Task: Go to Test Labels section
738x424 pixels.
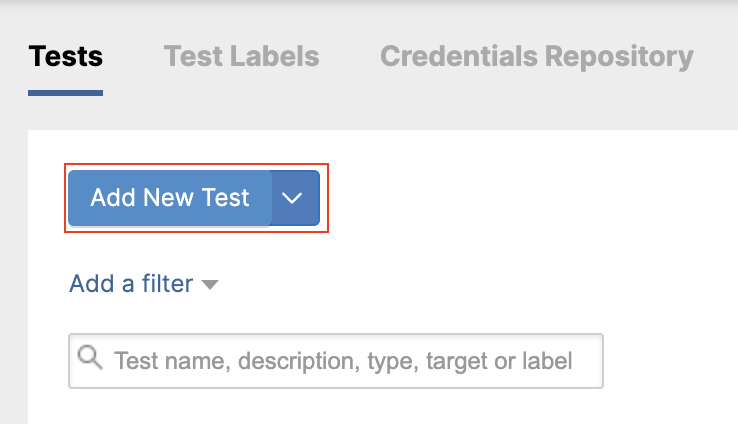Action: tap(241, 56)
